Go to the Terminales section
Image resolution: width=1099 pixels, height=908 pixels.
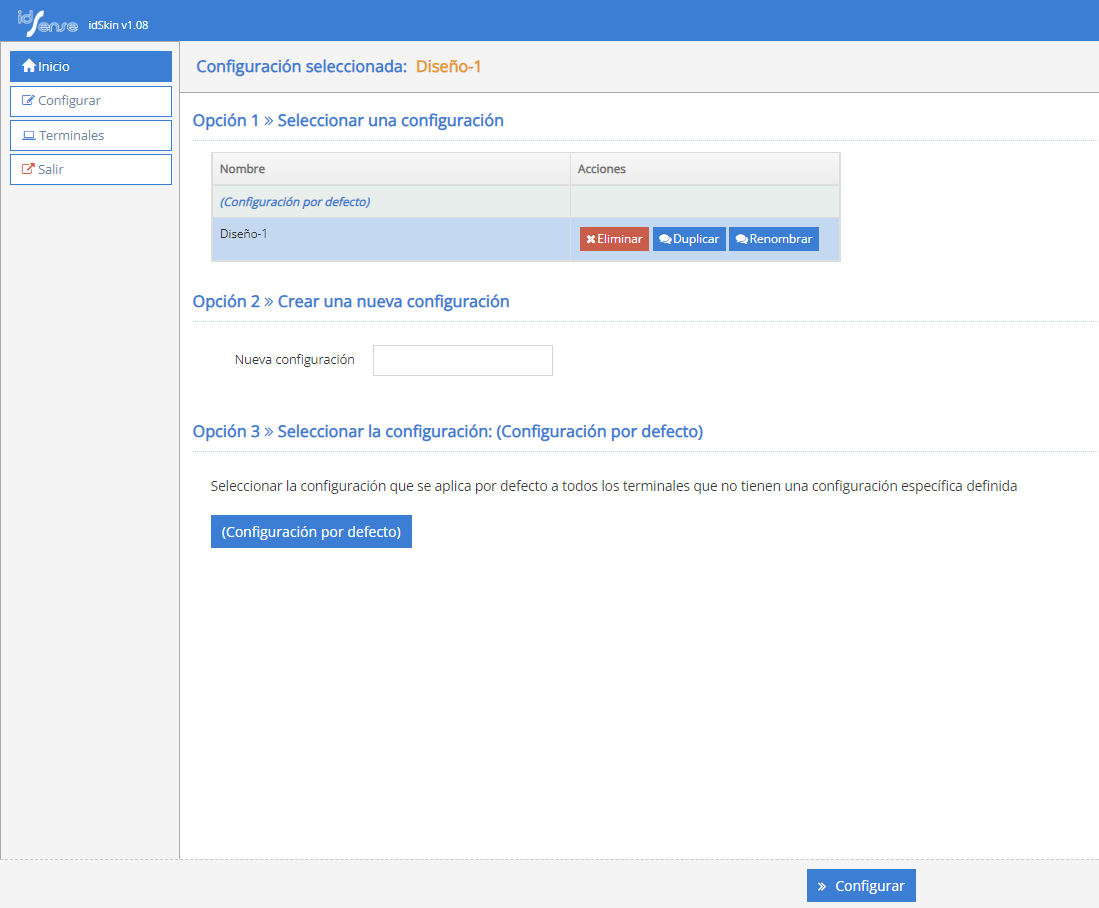point(91,135)
